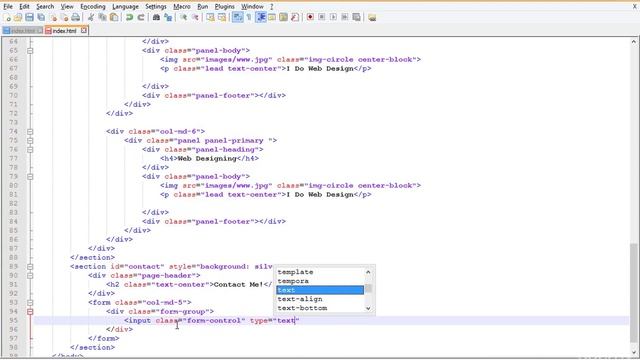Viewport: 640px width, 360px height.
Task: Open the Plugins menu
Action: [x=224, y=7]
